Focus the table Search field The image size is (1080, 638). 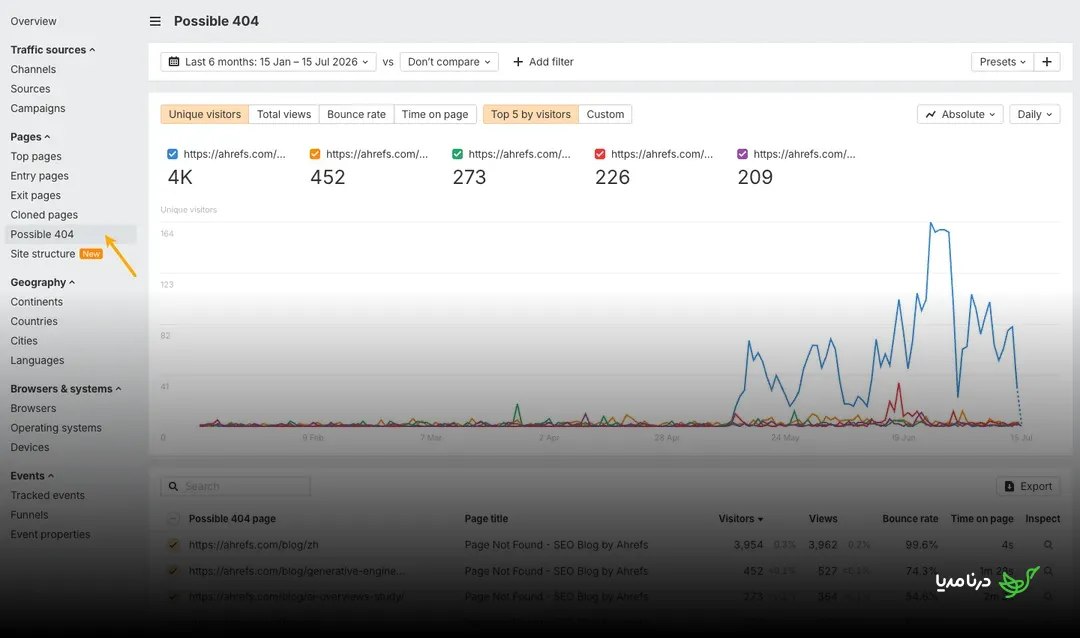click(236, 486)
